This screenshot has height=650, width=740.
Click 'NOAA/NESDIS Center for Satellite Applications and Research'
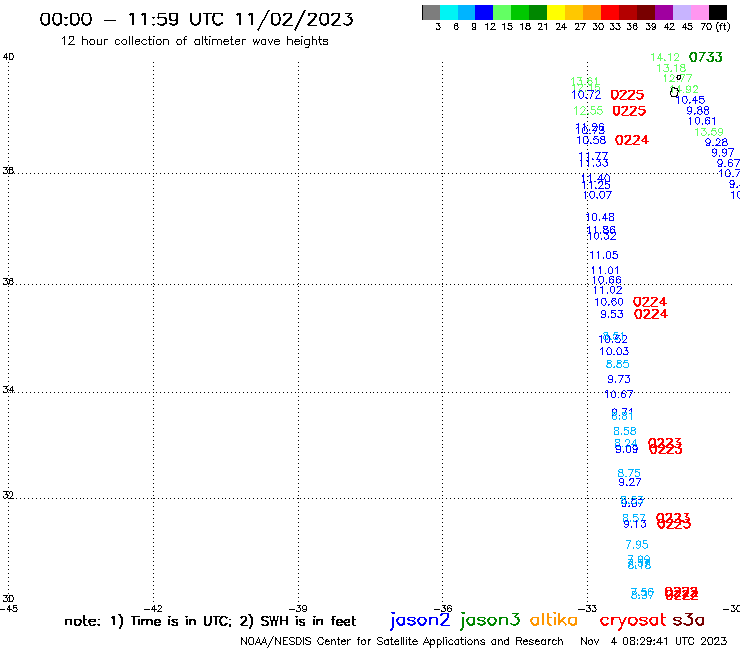pos(402,641)
